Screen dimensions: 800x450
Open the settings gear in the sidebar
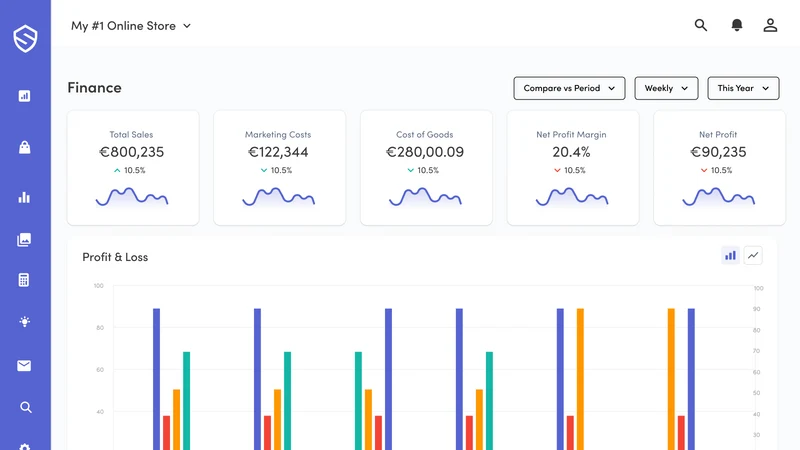click(x=24, y=447)
